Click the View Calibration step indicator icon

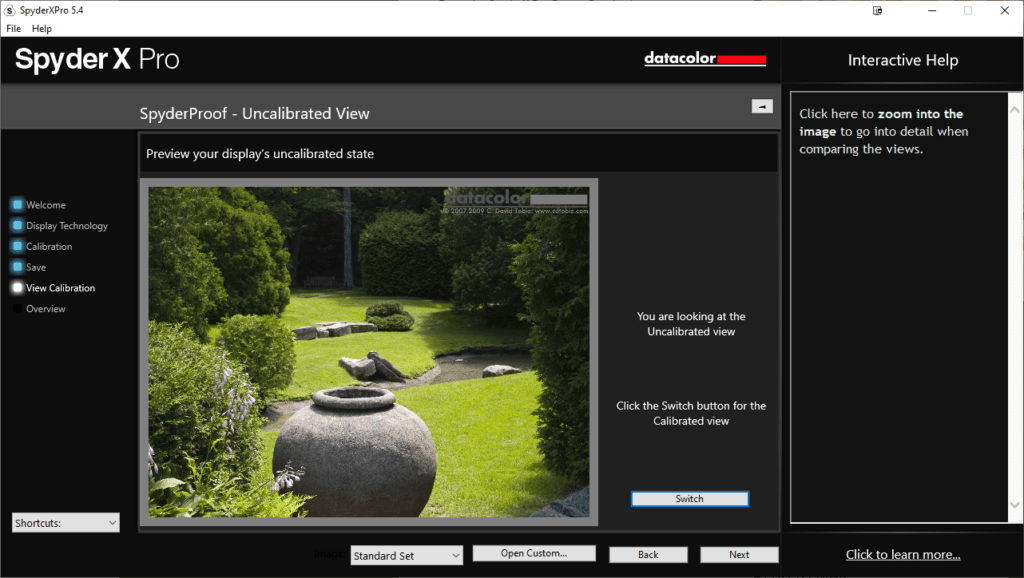coord(17,288)
